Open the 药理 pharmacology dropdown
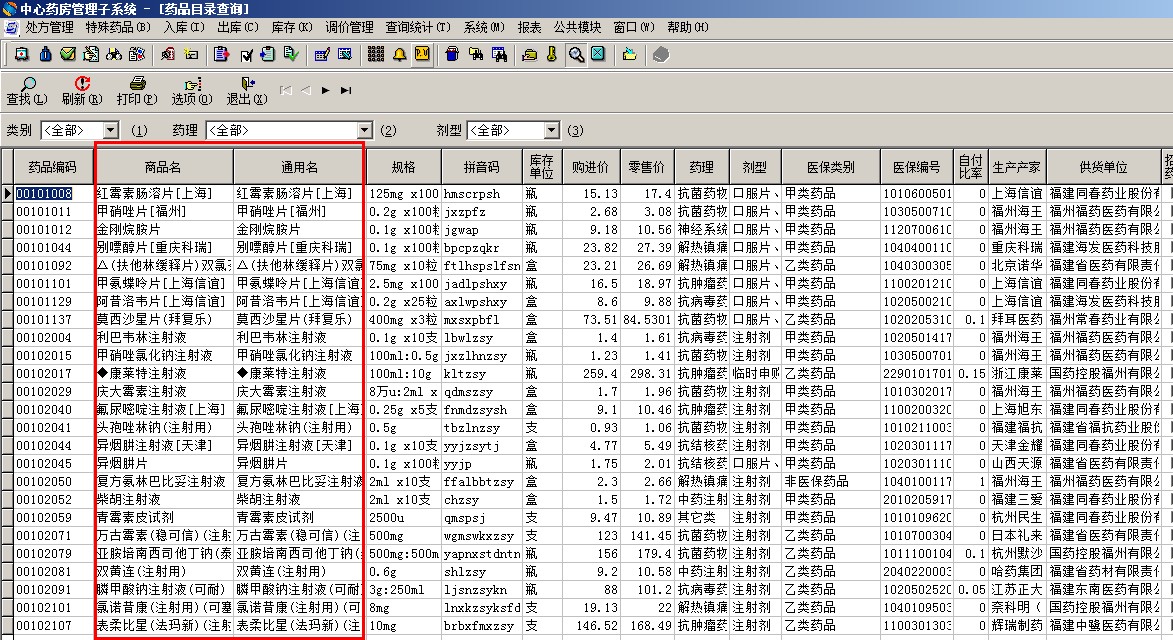1173x640 pixels. (x=364, y=130)
